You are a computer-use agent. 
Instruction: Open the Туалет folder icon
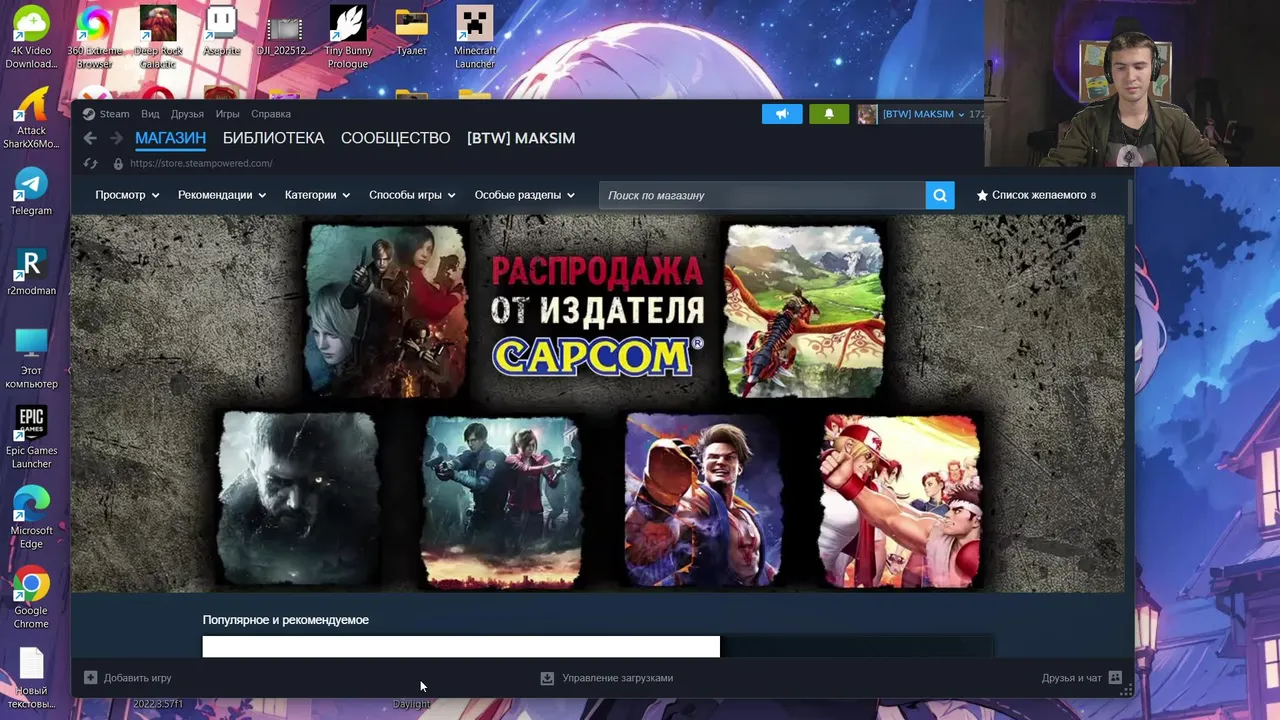(x=411, y=31)
